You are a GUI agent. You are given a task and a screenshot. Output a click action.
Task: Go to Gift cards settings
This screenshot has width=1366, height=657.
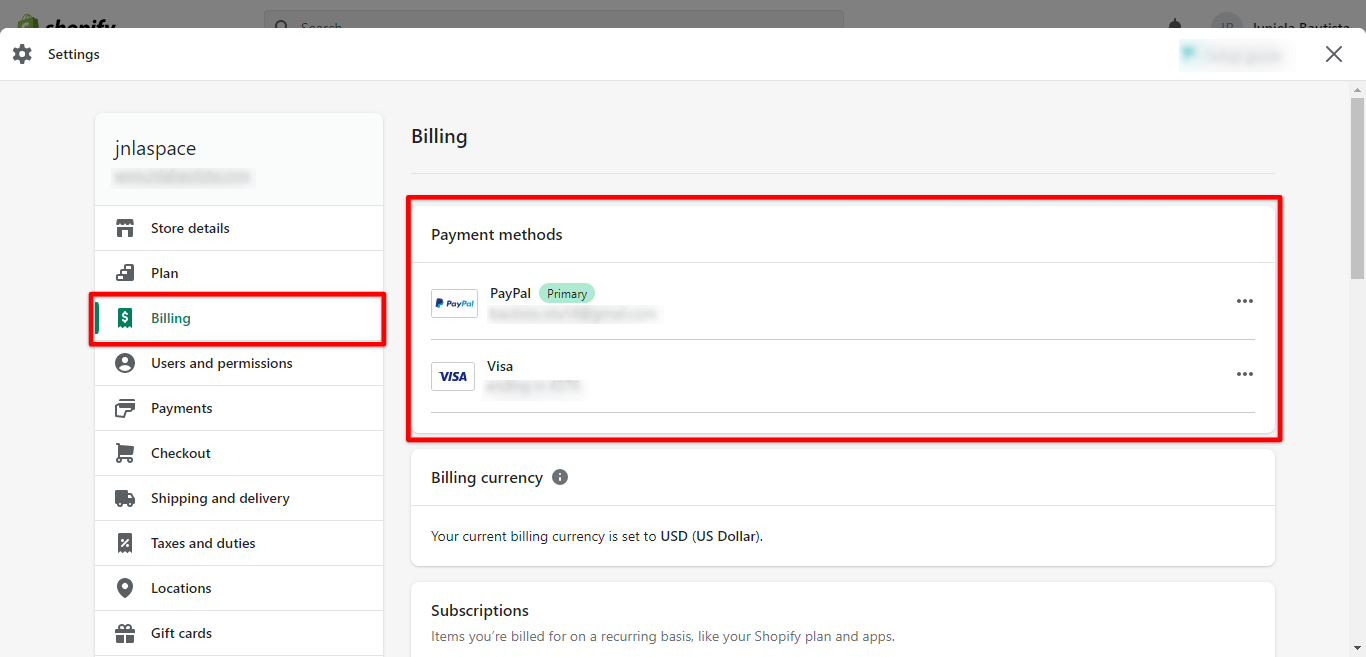181,633
